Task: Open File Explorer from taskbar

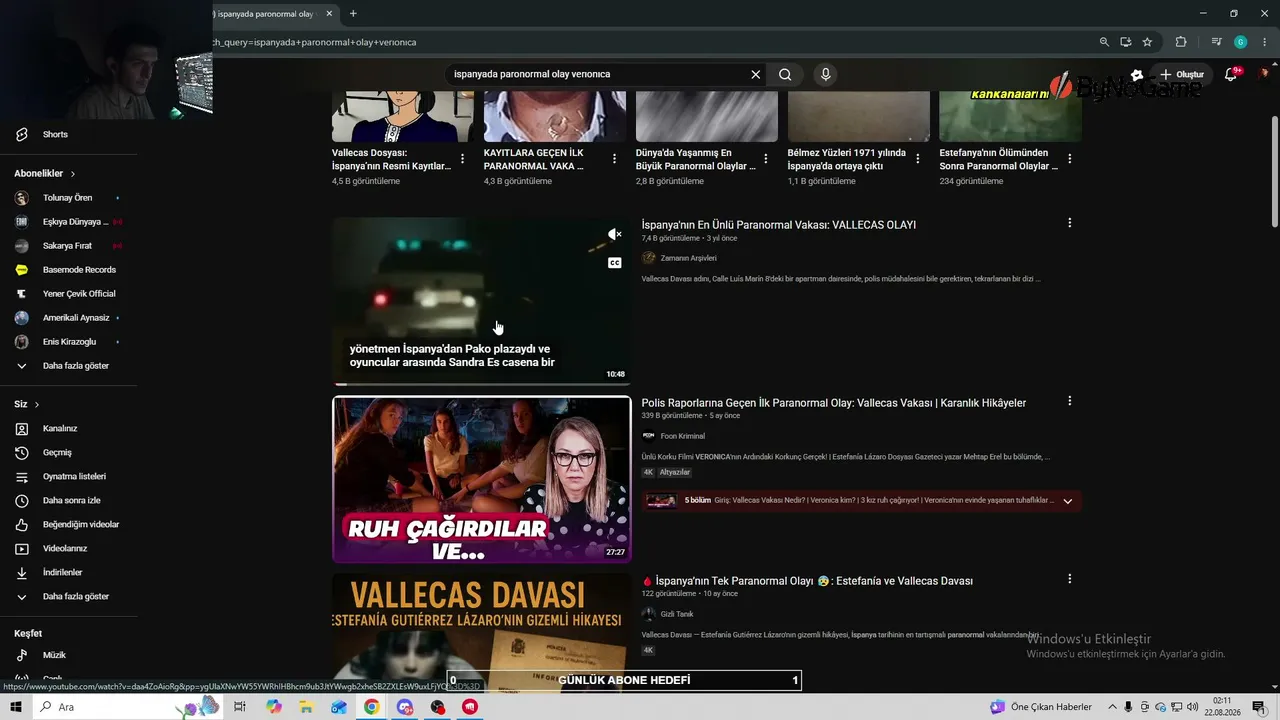Action: (x=306, y=707)
